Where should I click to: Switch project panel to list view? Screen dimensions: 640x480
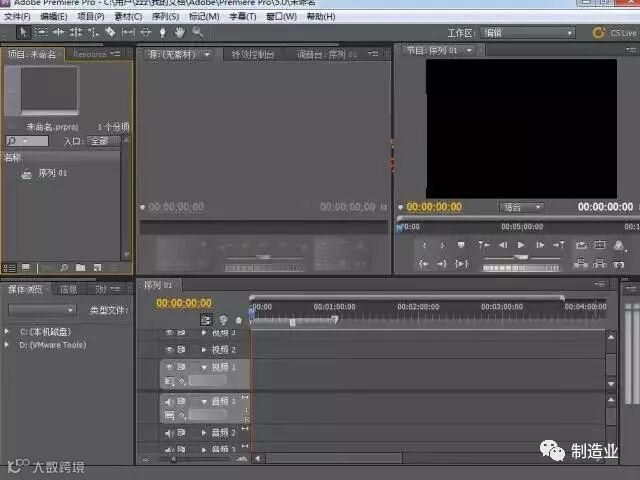pos(9,268)
